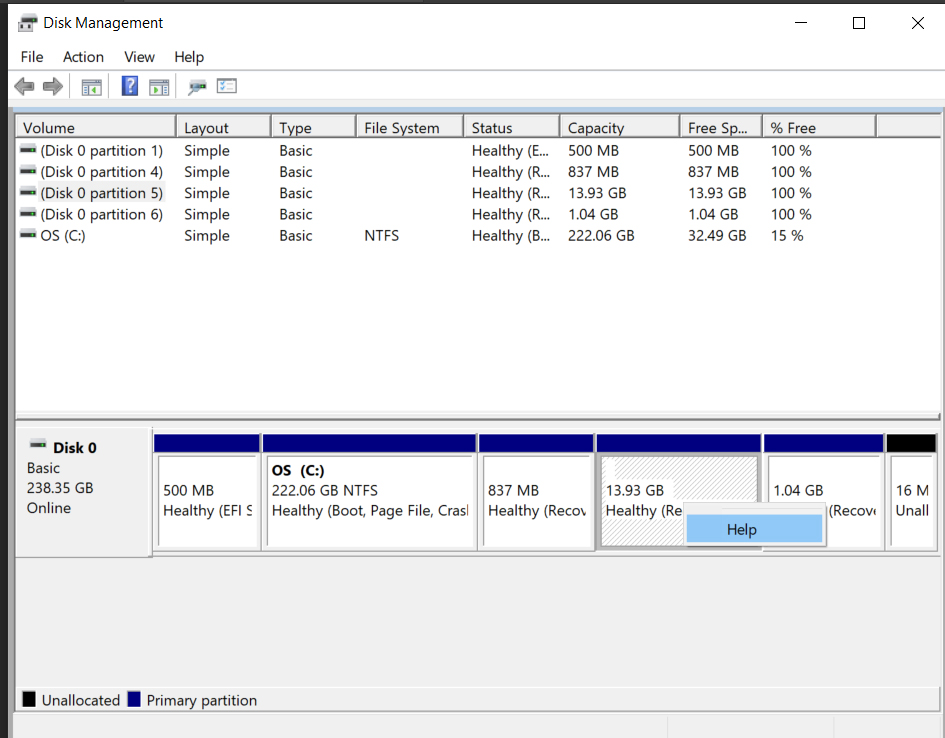Click the 15 % free cell
The height and width of the screenshot is (738, 945).
tap(787, 236)
